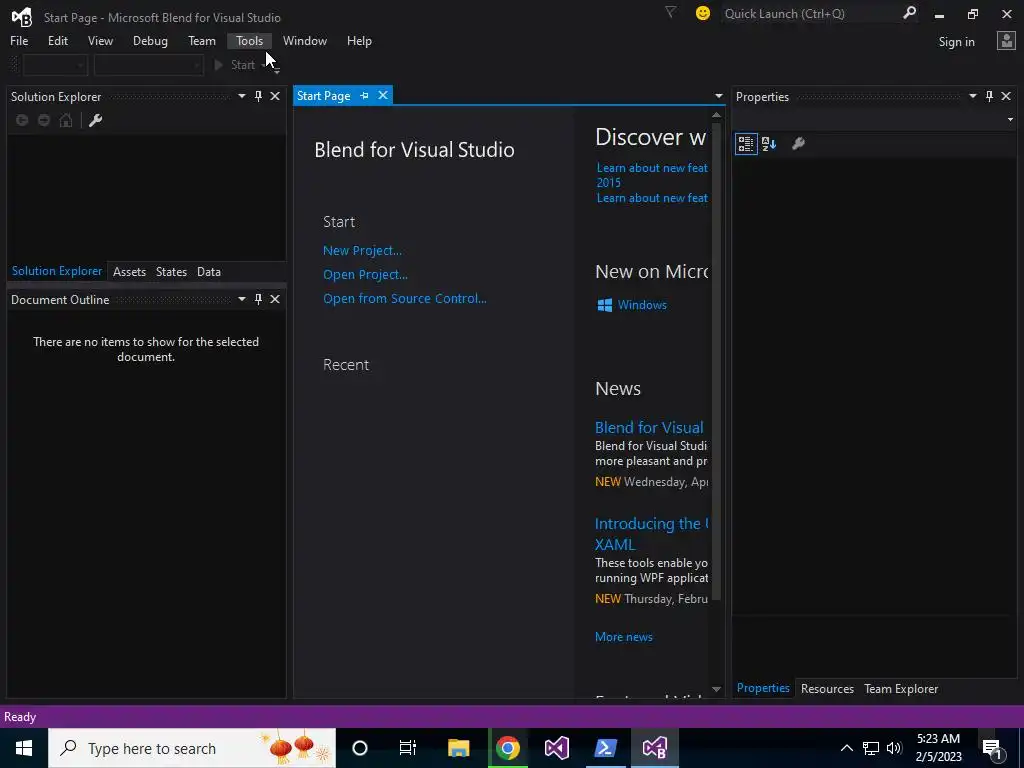The height and width of the screenshot is (768, 1024).
Task: Click the Solution Explorer home icon
Action: pyautogui.click(x=66, y=120)
